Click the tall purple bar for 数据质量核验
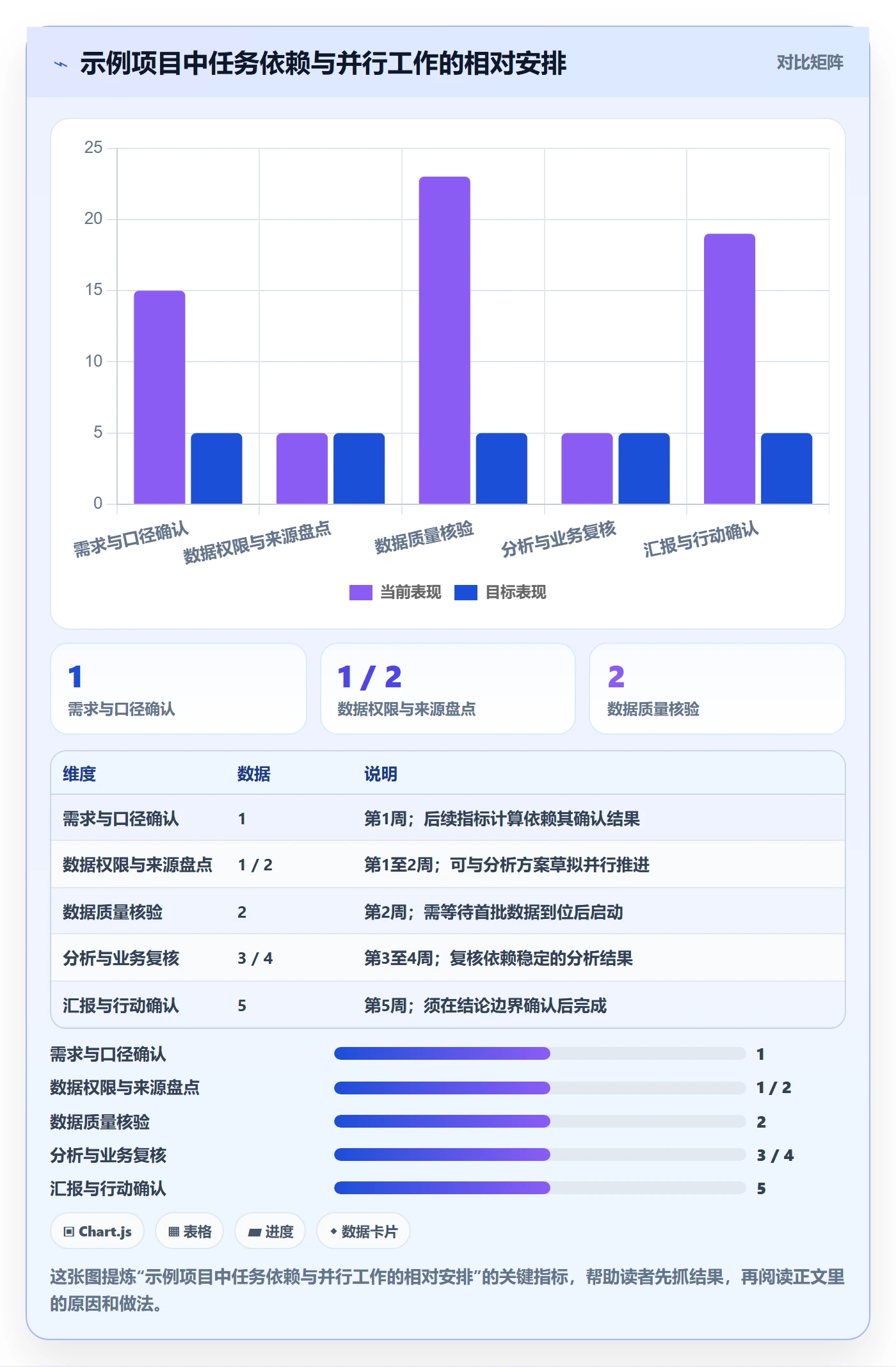Viewport: 896px width, 1367px height. pyautogui.click(x=445, y=340)
